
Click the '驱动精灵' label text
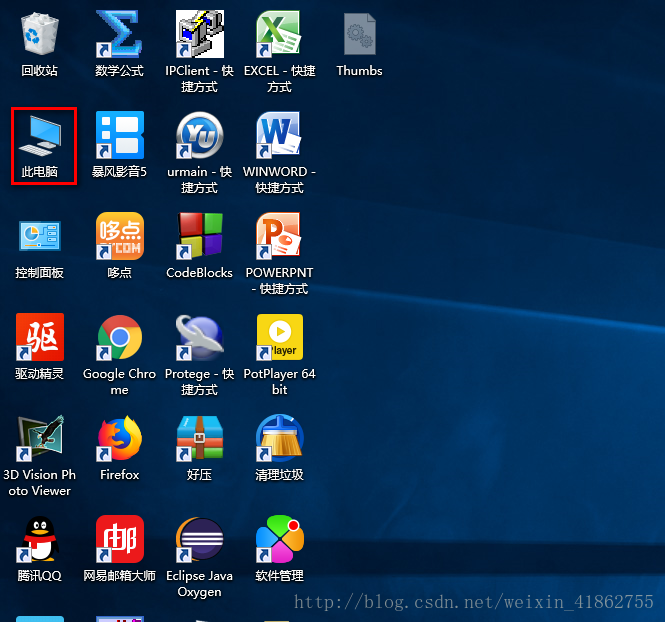point(39,374)
